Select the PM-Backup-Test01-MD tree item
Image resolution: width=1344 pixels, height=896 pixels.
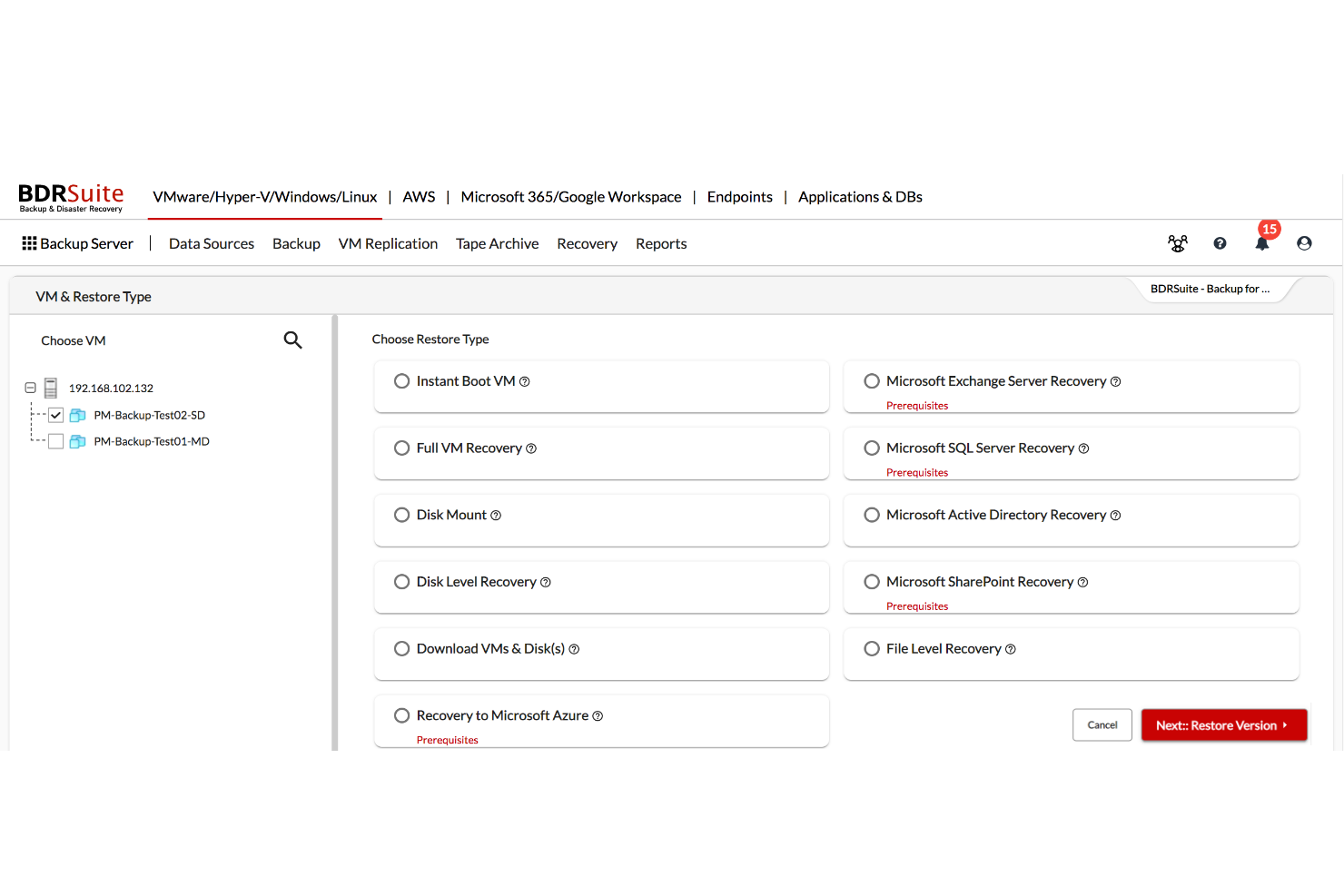[152, 441]
